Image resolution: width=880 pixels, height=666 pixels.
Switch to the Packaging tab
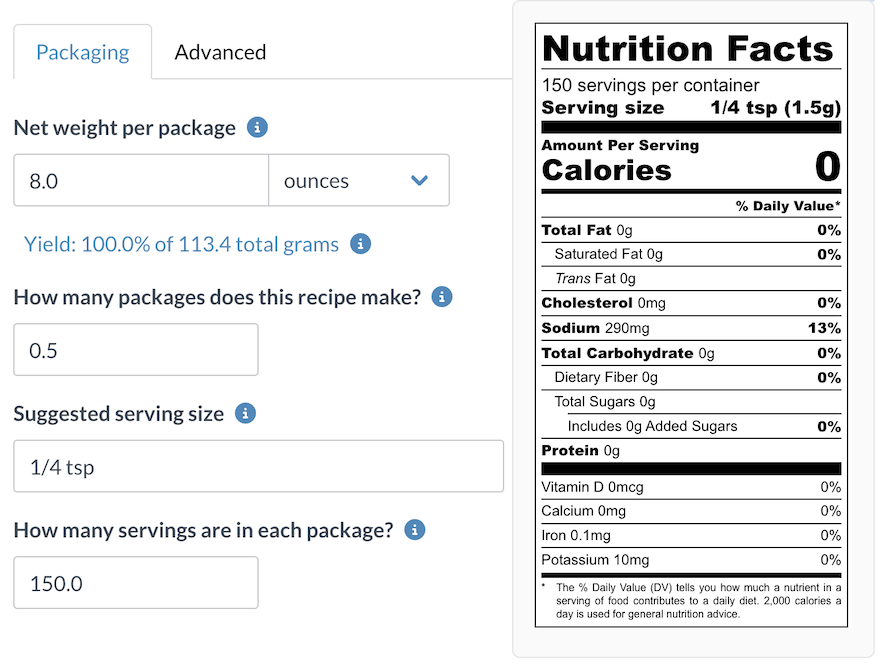(x=82, y=52)
